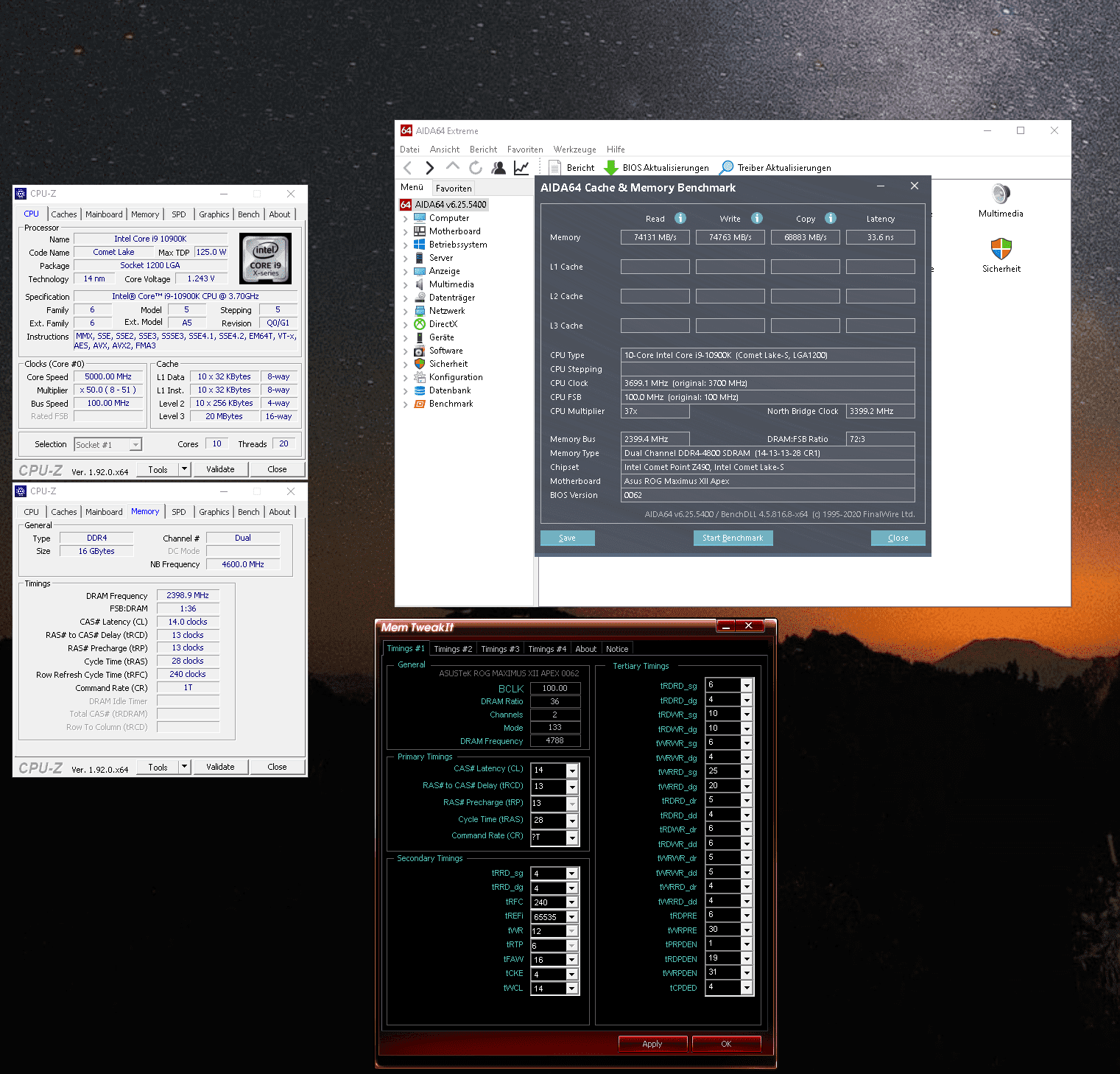Expand the Computer tree node
This screenshot has height=1074, width=1120.
[406, 218]
